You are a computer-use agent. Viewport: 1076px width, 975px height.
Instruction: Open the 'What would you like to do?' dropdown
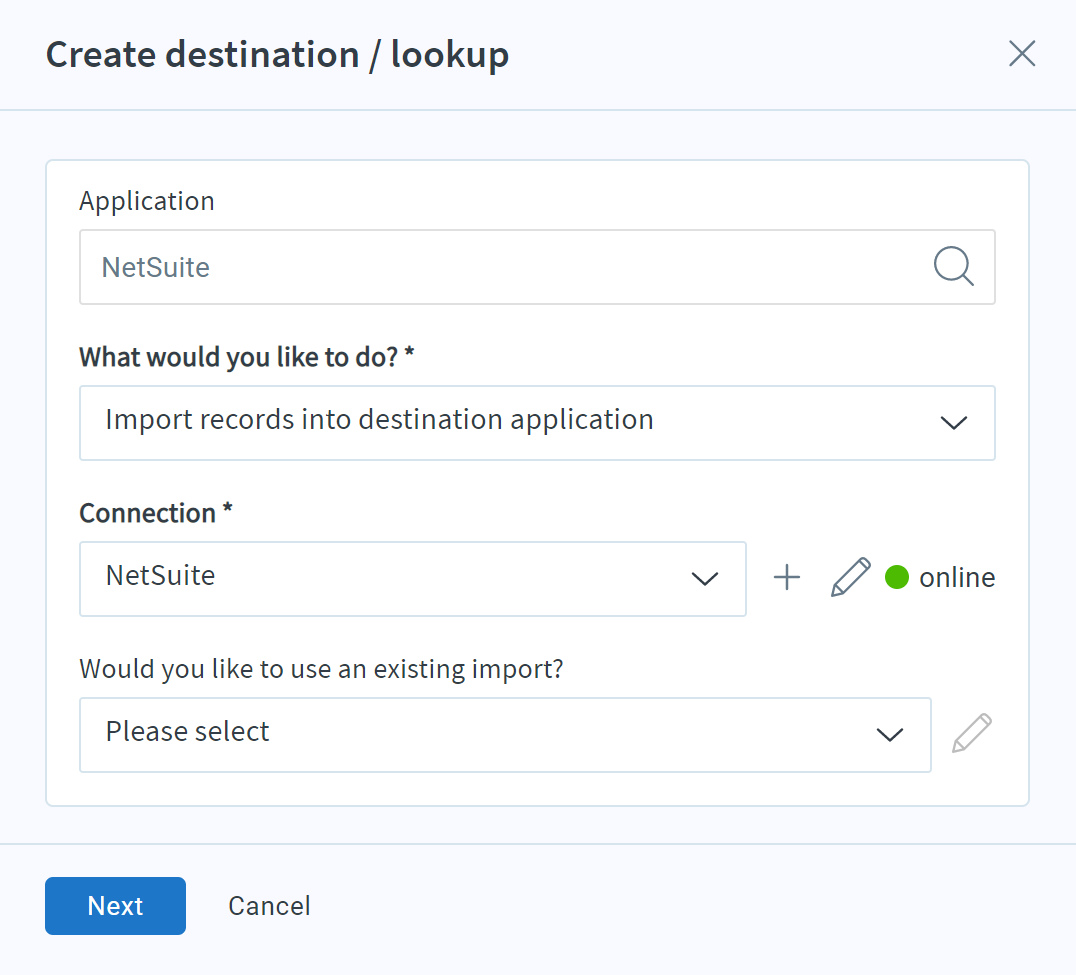pos(537,423)
